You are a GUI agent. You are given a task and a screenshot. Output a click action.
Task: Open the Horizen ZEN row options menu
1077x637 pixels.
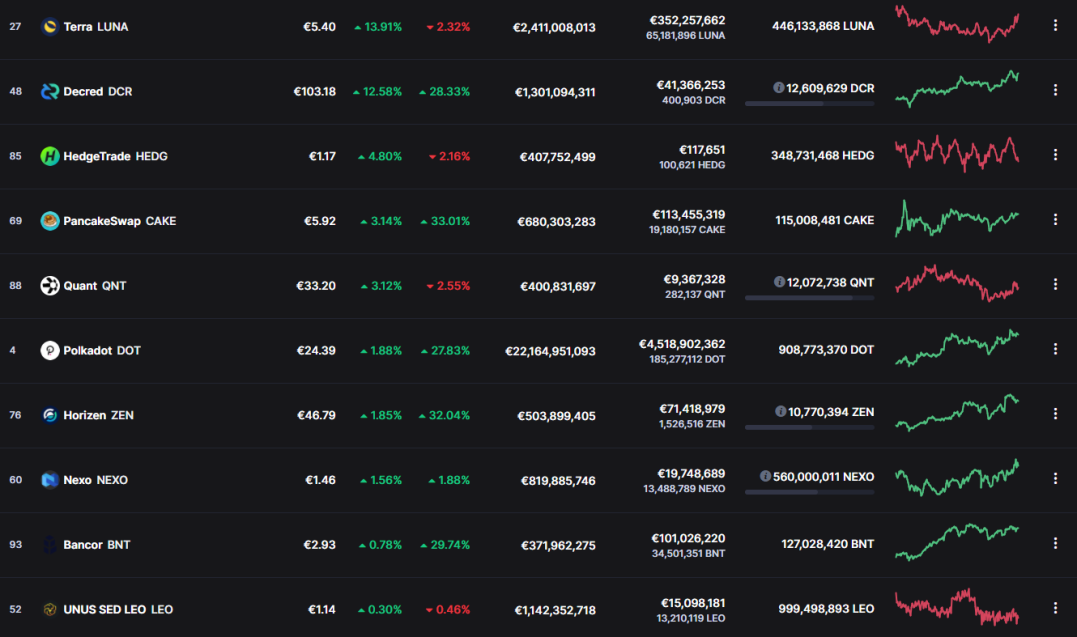(1055, 414)
